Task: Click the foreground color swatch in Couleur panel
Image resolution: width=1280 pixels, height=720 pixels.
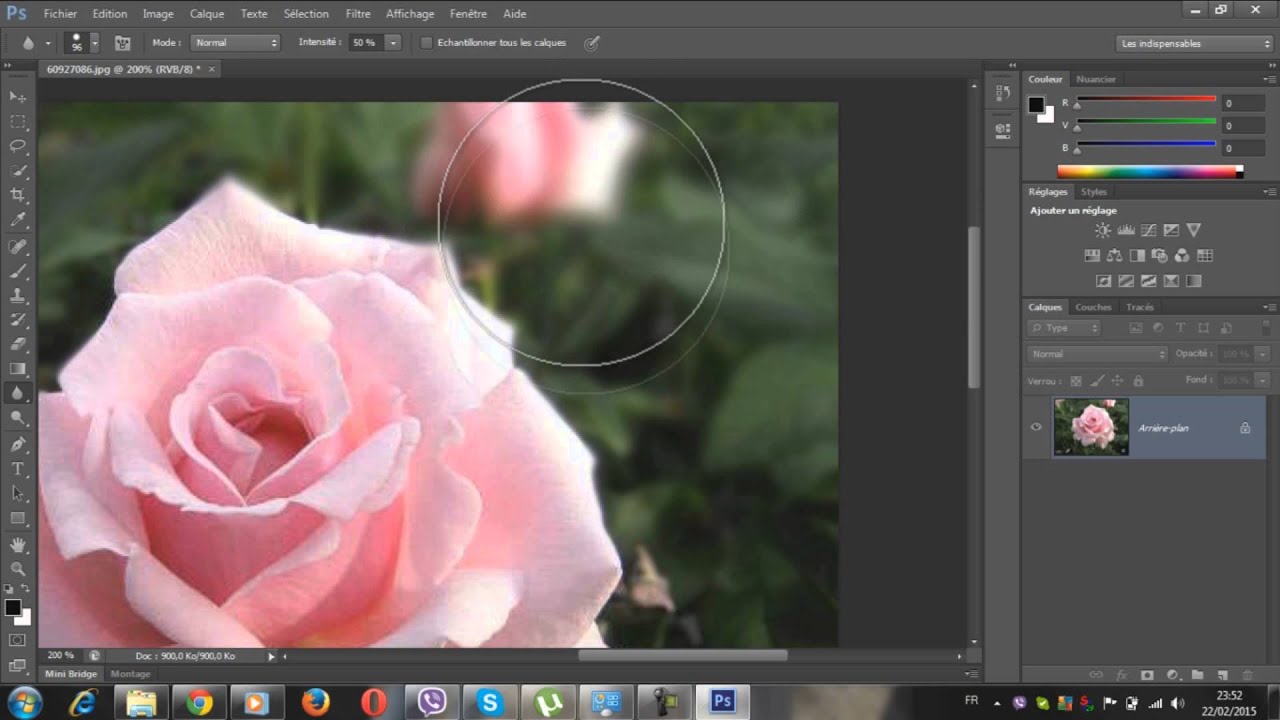Action: coord(1036,105)
